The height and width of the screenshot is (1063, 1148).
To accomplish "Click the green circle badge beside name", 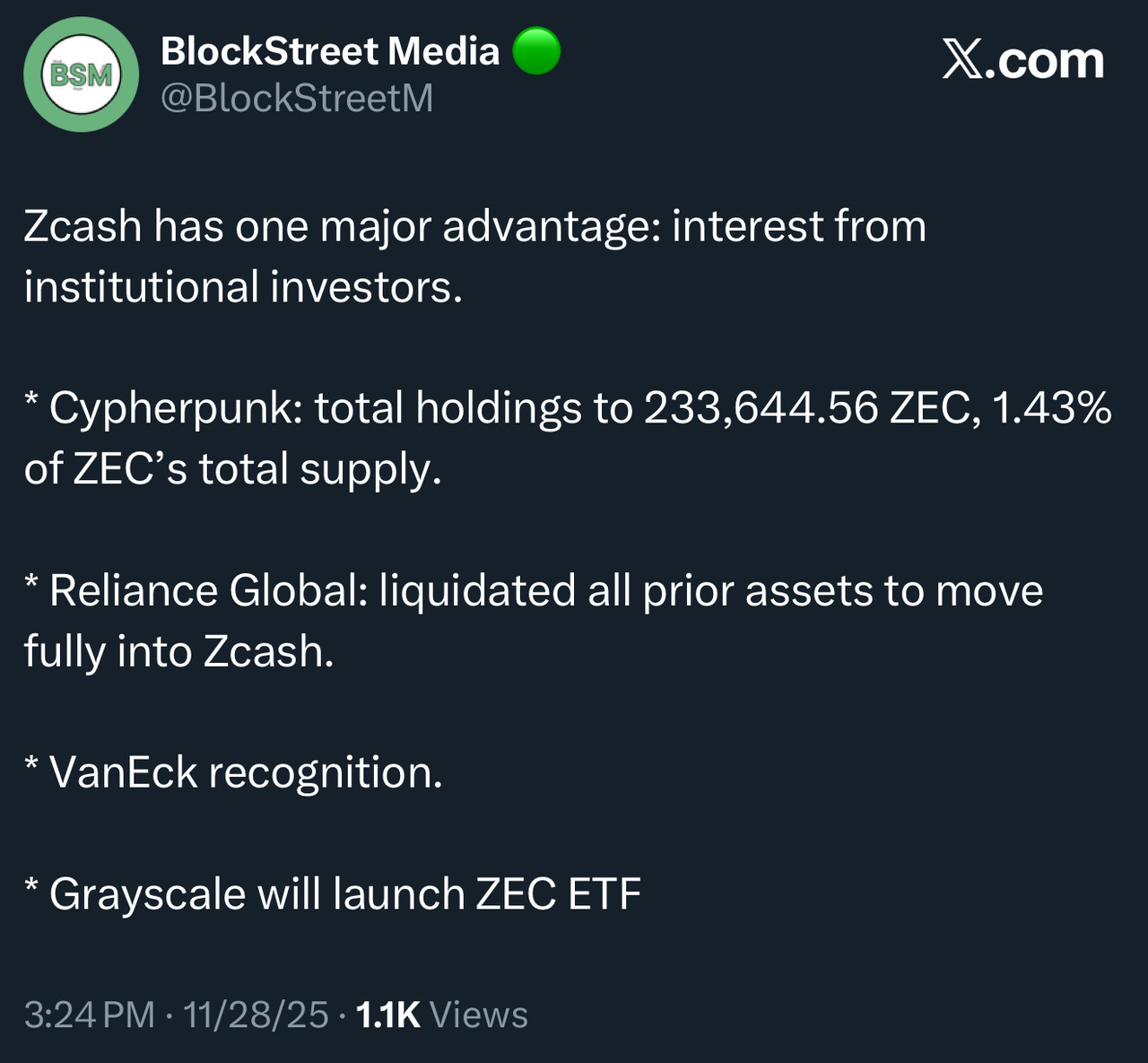I will [536, 51].
